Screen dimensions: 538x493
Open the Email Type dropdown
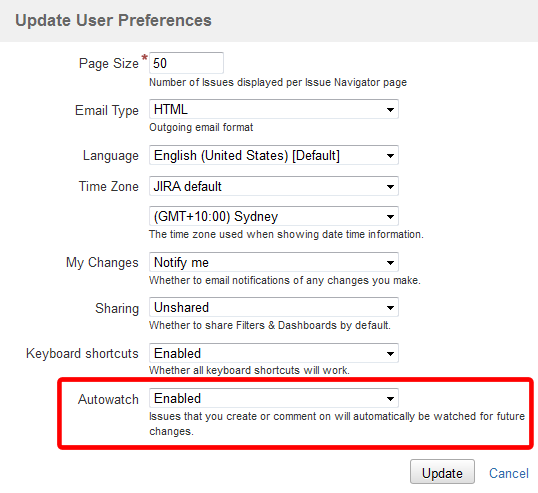click(274, 109)
